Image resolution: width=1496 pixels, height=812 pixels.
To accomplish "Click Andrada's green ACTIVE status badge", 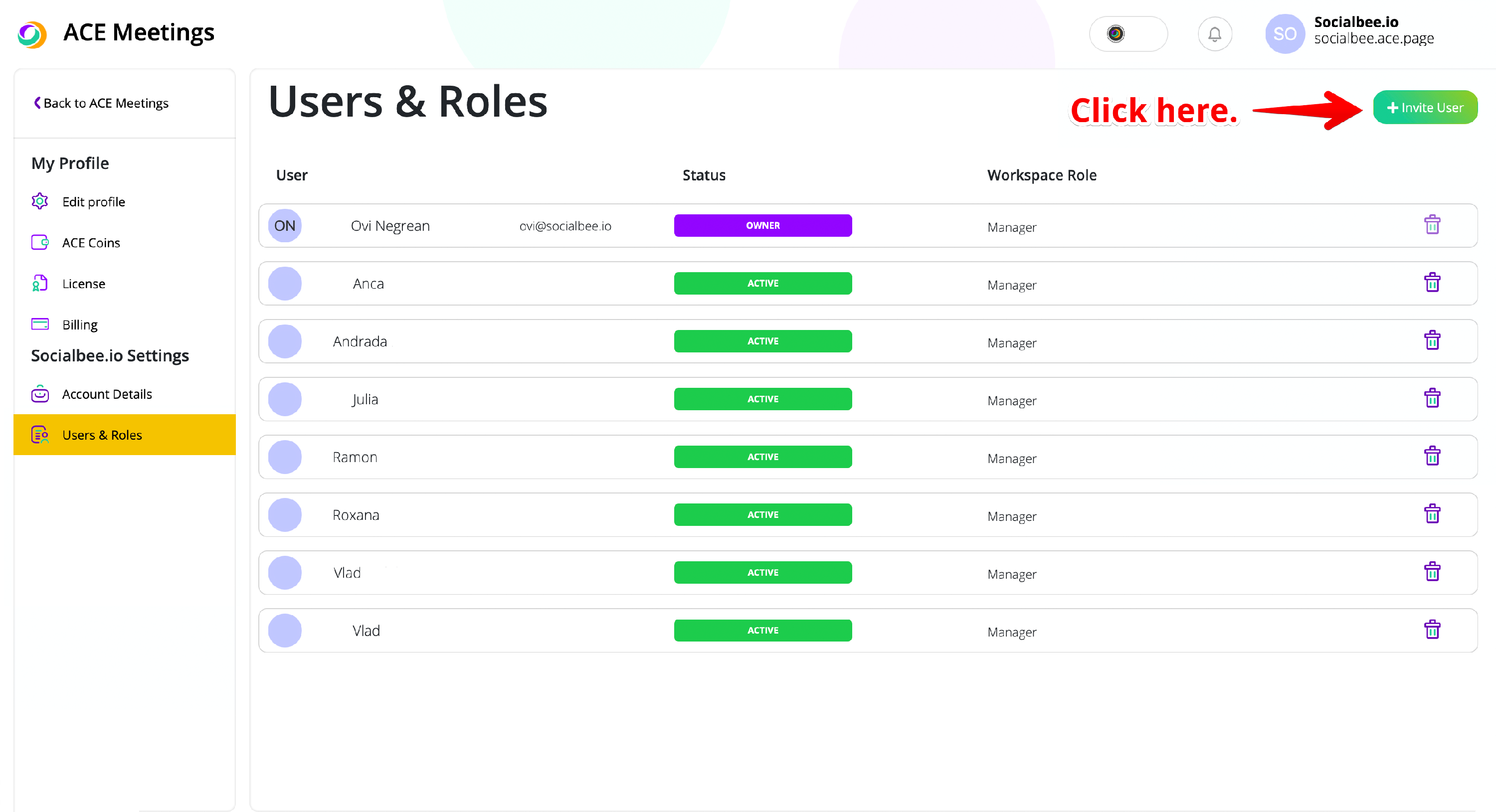I will coord(762,341).
